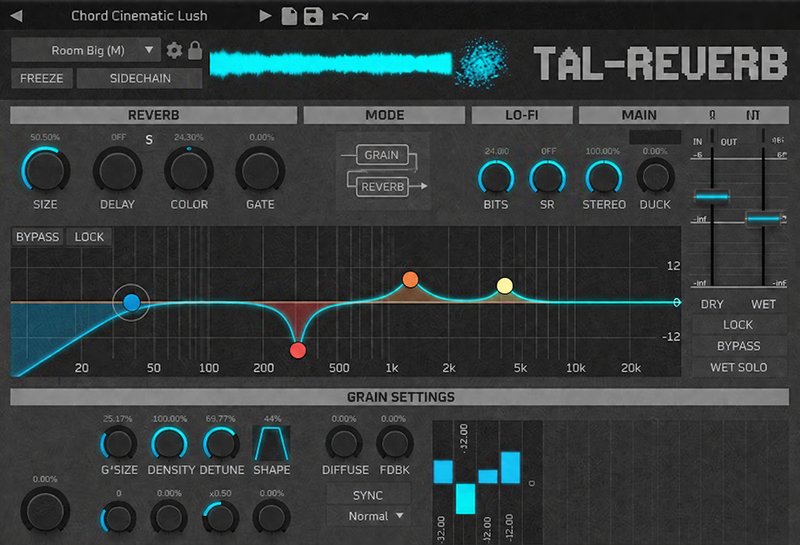Click the first pitch bar in grain sequencer
Image resolution: width=800 pixels, height=545 pixels.
pyautogui.click(x=443, y=472)
